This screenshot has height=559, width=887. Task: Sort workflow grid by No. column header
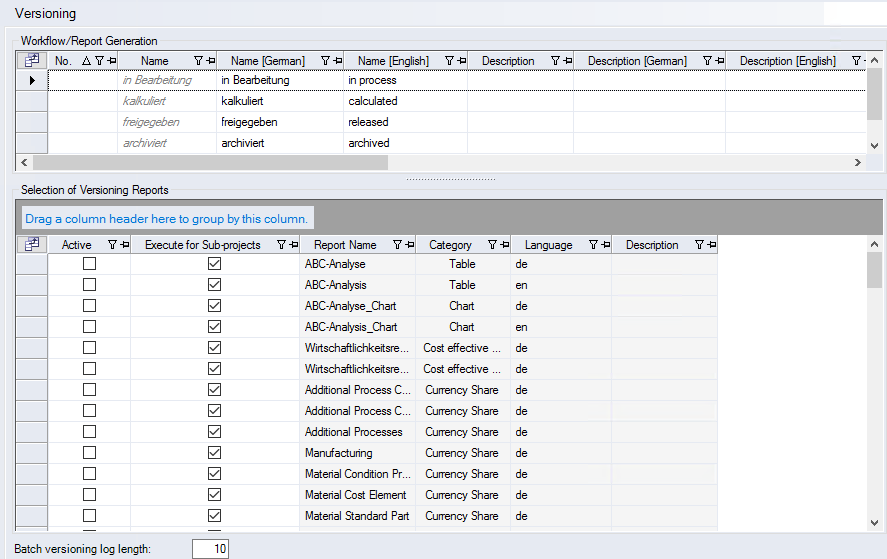pyautogui.click(x=64, y=61)
